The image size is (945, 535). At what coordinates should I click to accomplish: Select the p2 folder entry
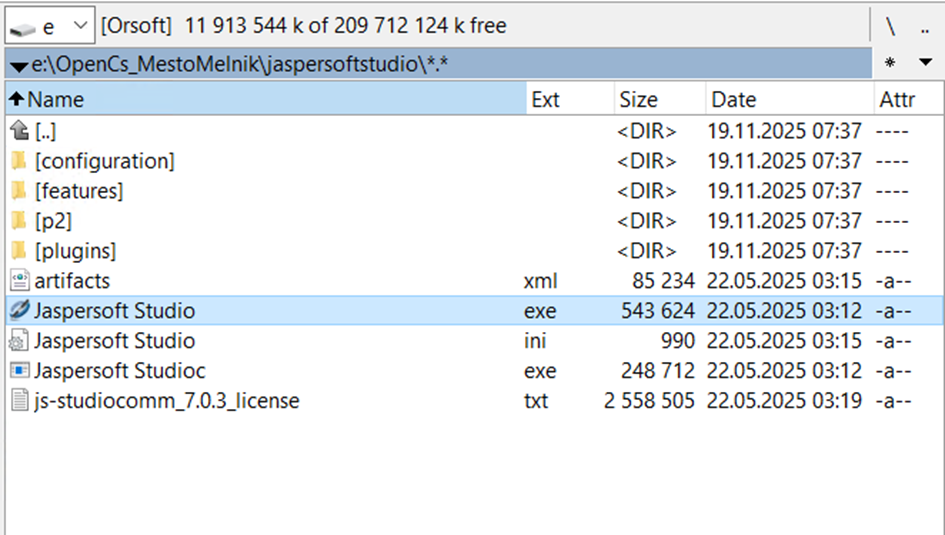pos(53,221)
